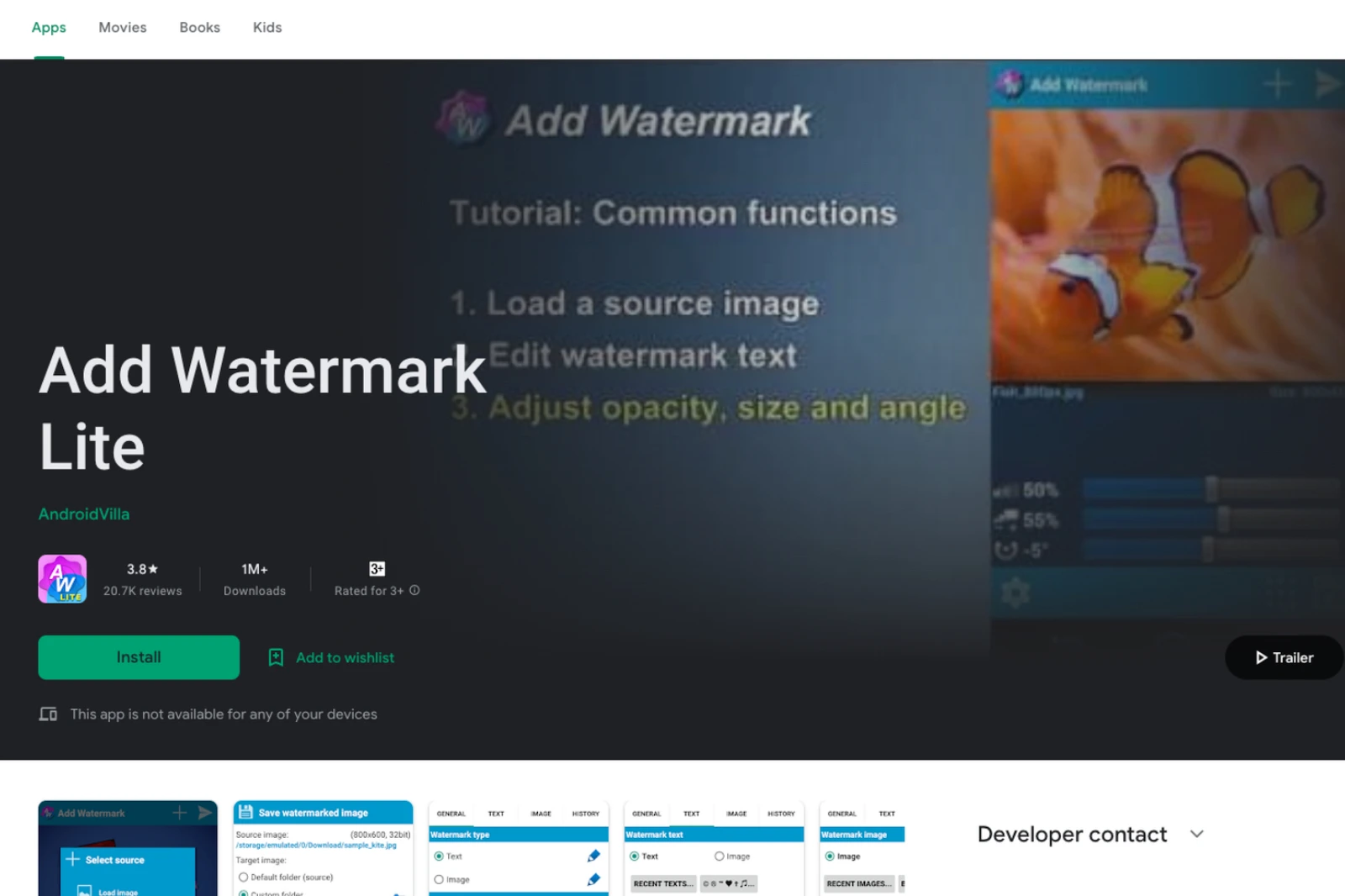Open the HISTORY tab in the settings screenshot

pos(586,813)
